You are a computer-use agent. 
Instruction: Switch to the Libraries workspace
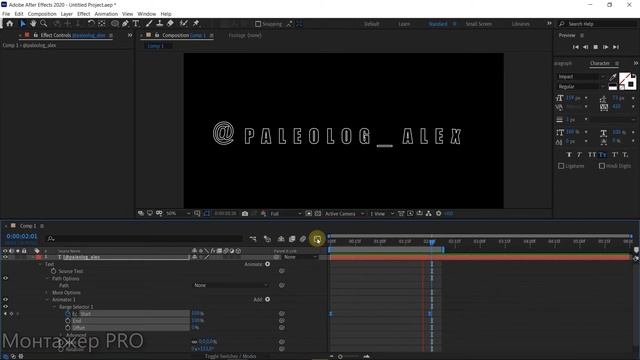pyautogui.click(x=521, y=24)
